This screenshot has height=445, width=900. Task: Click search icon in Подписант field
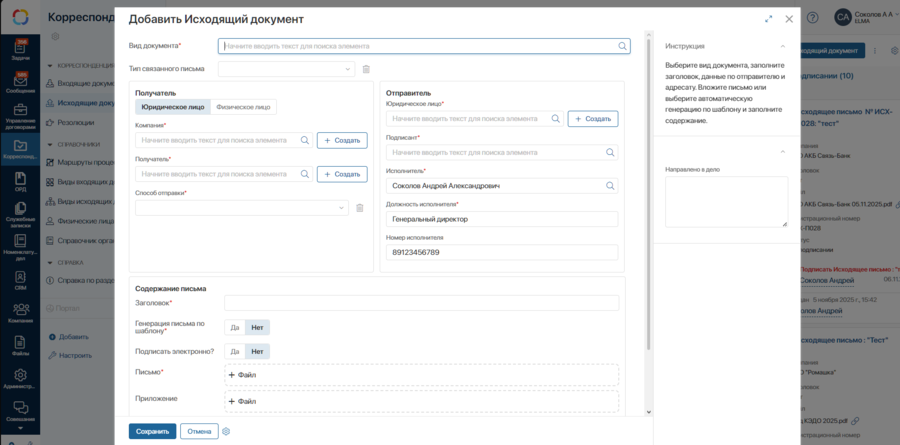(x=608, y=152)
